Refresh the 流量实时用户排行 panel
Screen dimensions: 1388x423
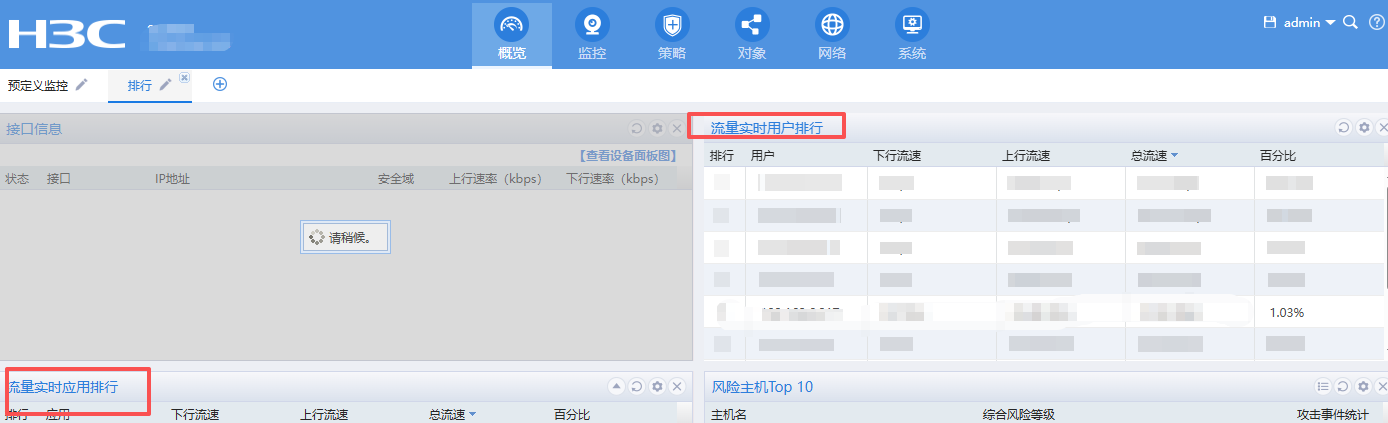[x=1343, y=128]
